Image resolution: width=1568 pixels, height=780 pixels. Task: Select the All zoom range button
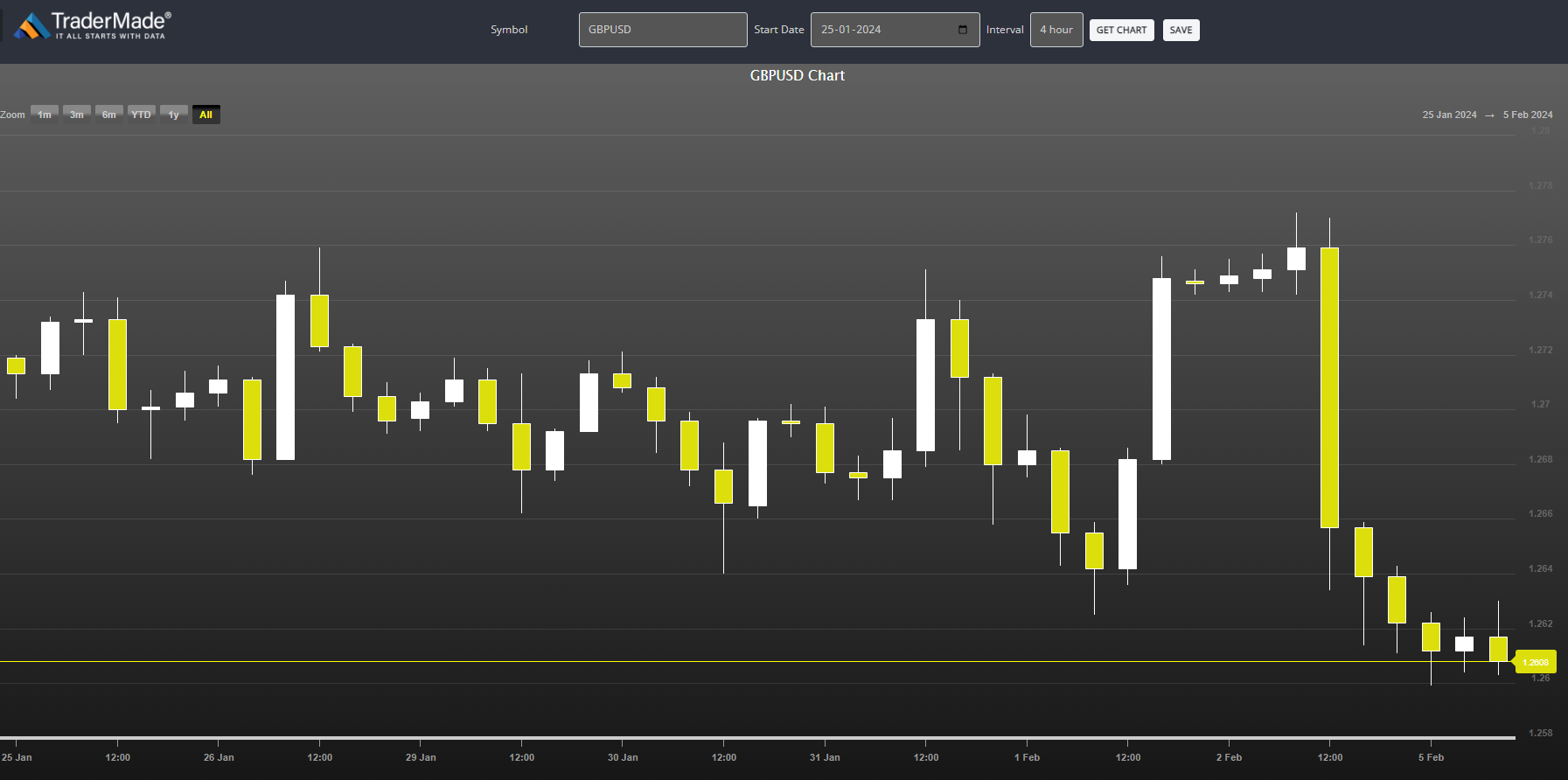point(206,115)
